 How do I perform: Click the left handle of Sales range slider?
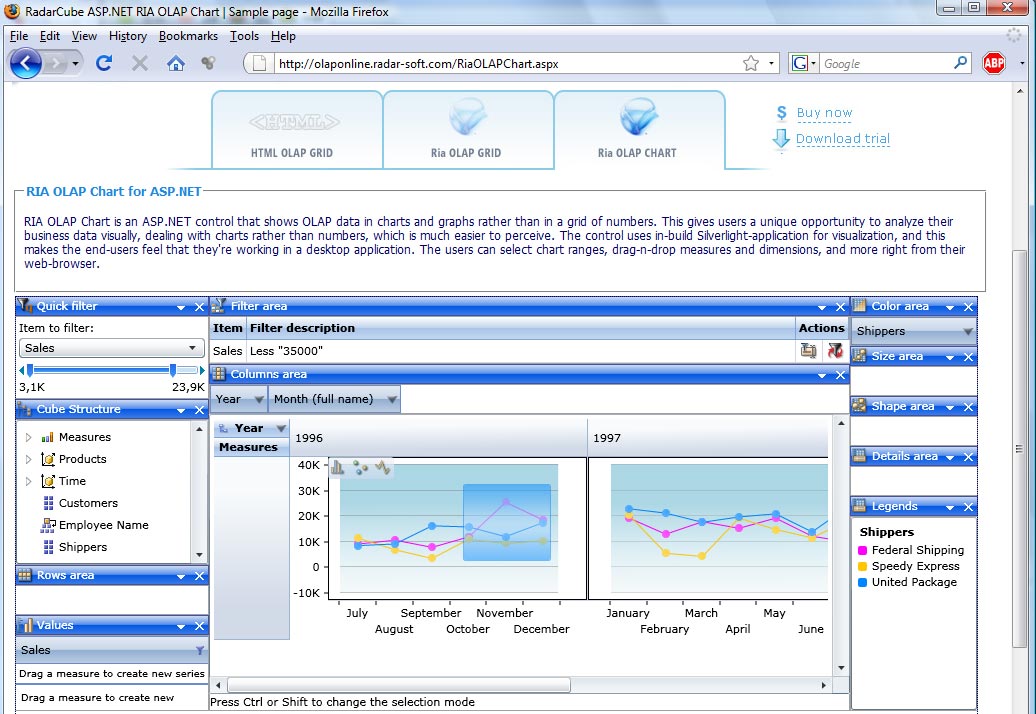[30, 370]
